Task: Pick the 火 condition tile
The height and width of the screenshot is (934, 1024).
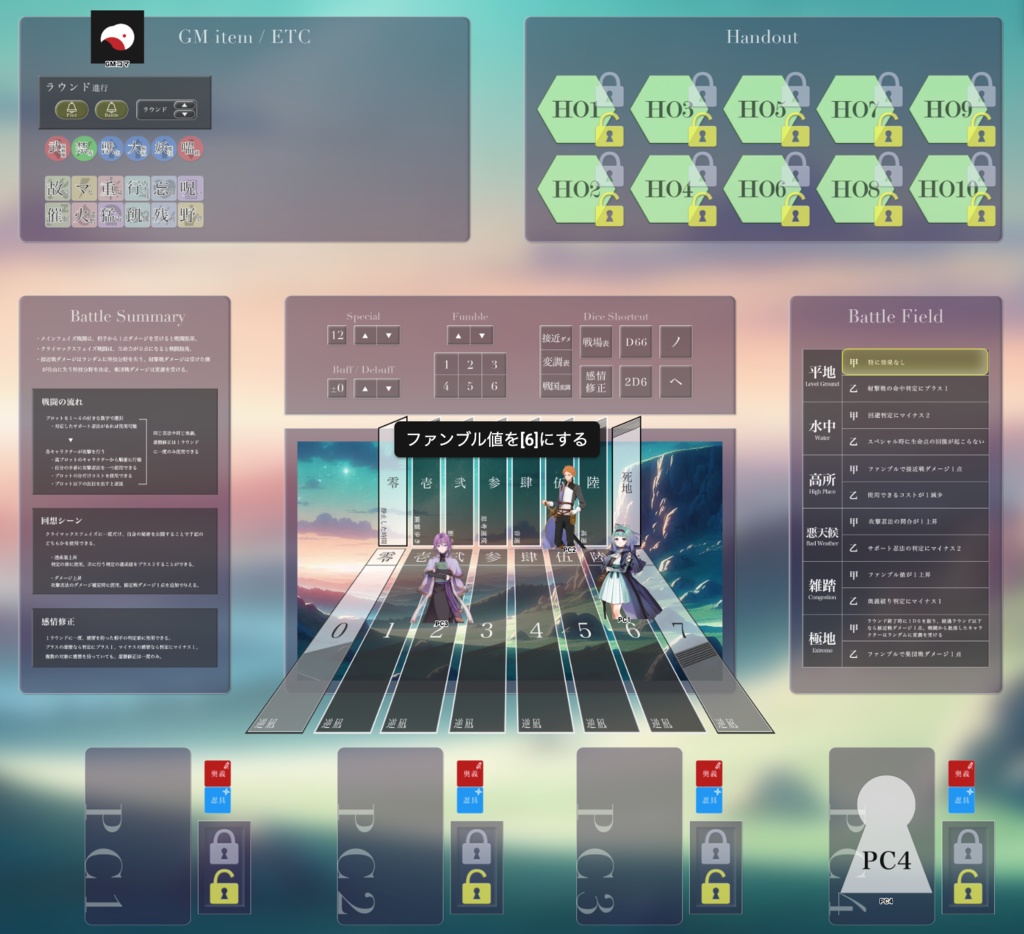Action: point(84,215)
